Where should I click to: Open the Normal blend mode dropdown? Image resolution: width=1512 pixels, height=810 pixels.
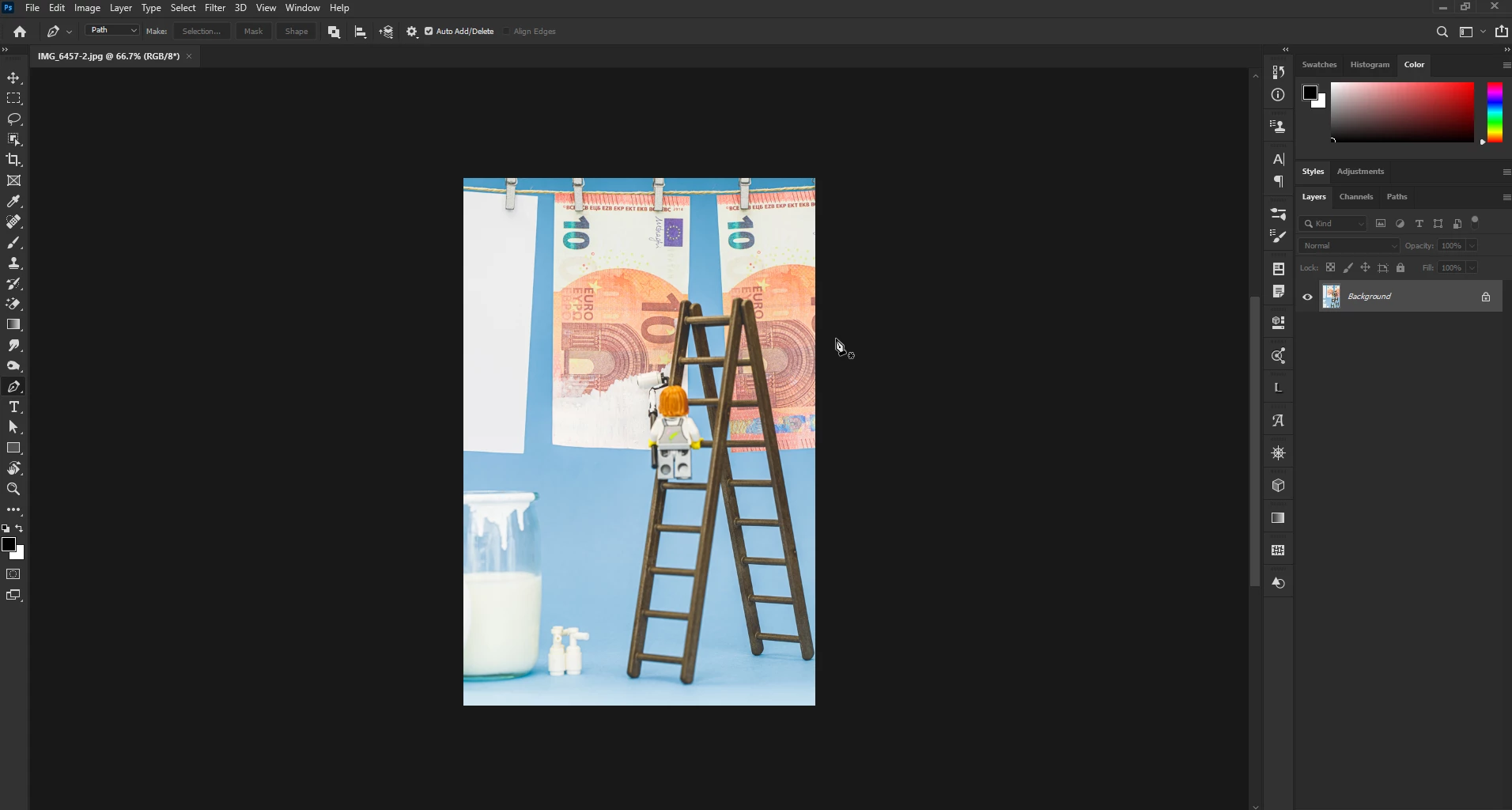1349,246
